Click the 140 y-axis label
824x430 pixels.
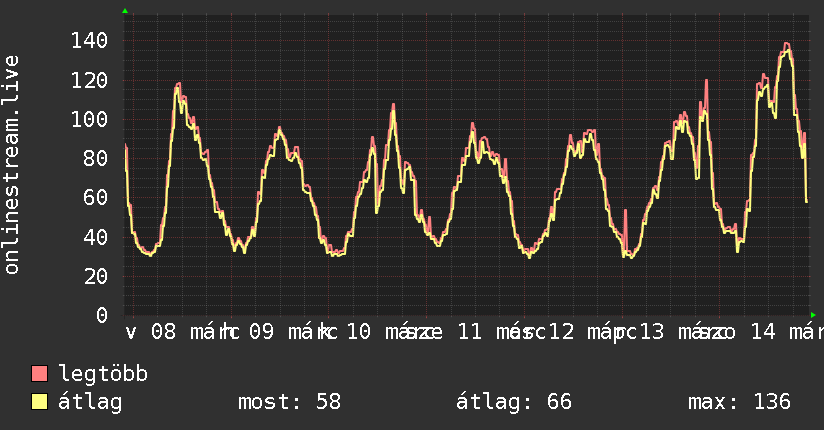click(89, 40)
